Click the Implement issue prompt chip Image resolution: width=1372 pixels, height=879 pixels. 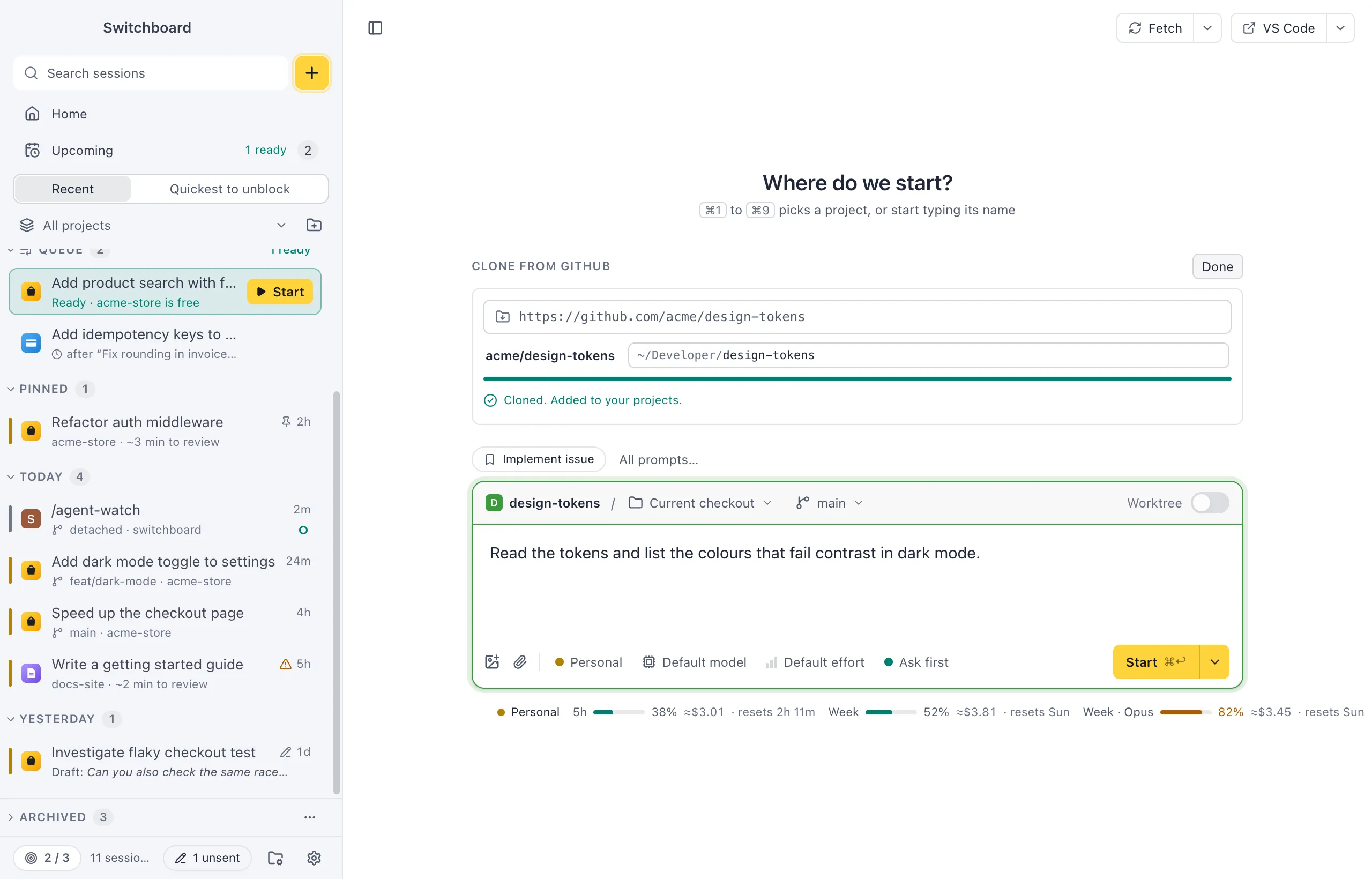point(539,459)
